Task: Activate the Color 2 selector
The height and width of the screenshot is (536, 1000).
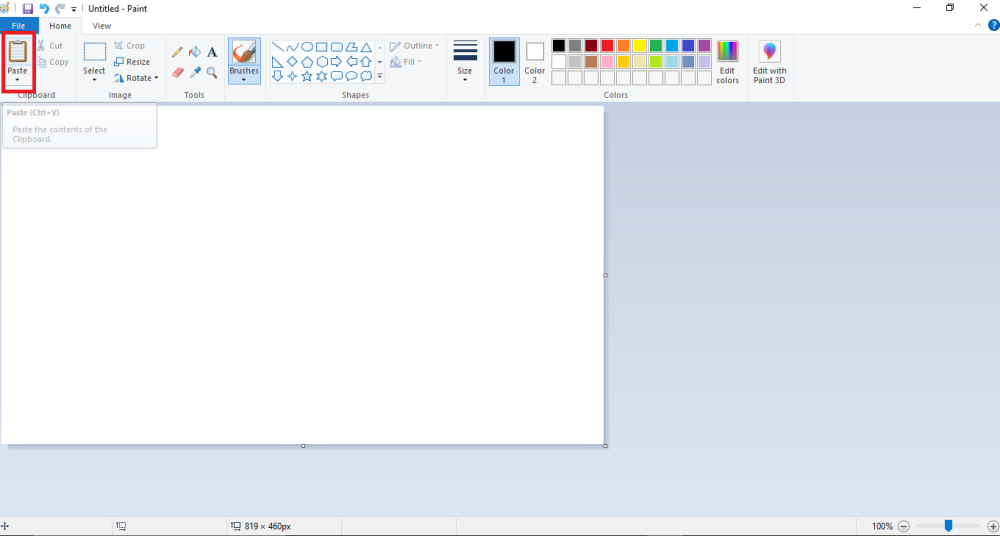Action: 535,62
